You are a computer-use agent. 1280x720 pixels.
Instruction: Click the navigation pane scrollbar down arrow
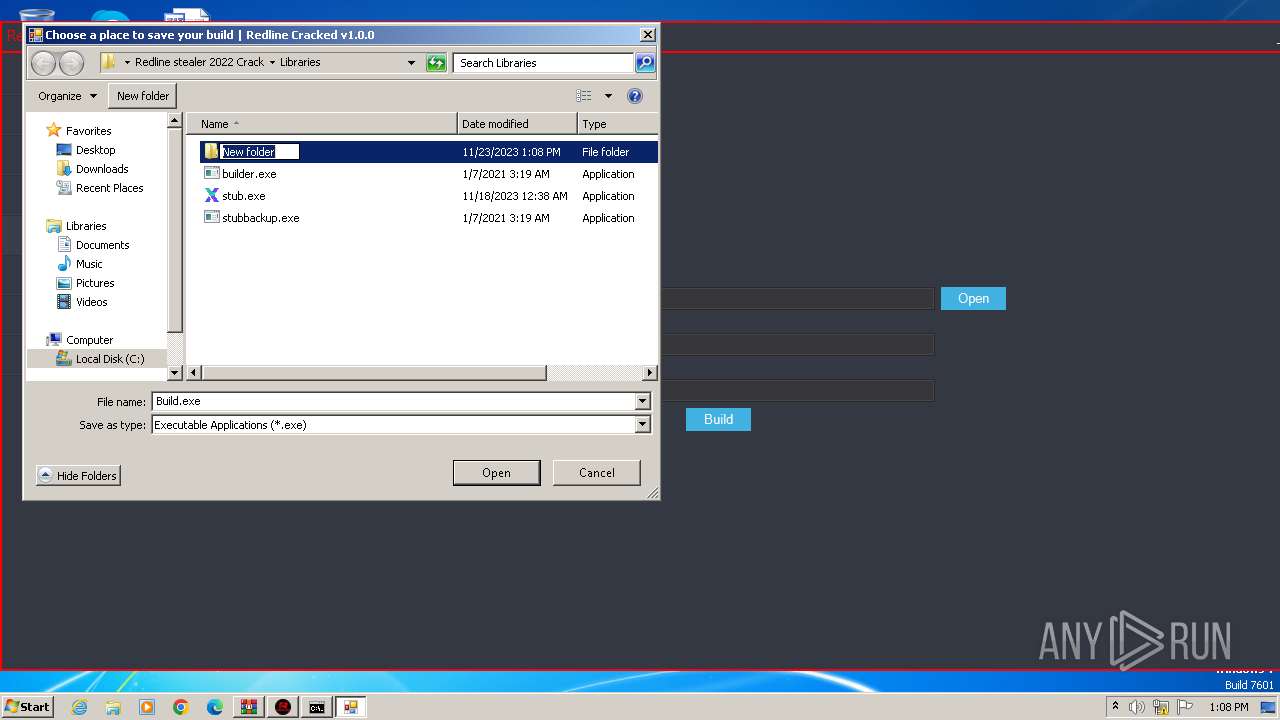[x=175, y=373]
